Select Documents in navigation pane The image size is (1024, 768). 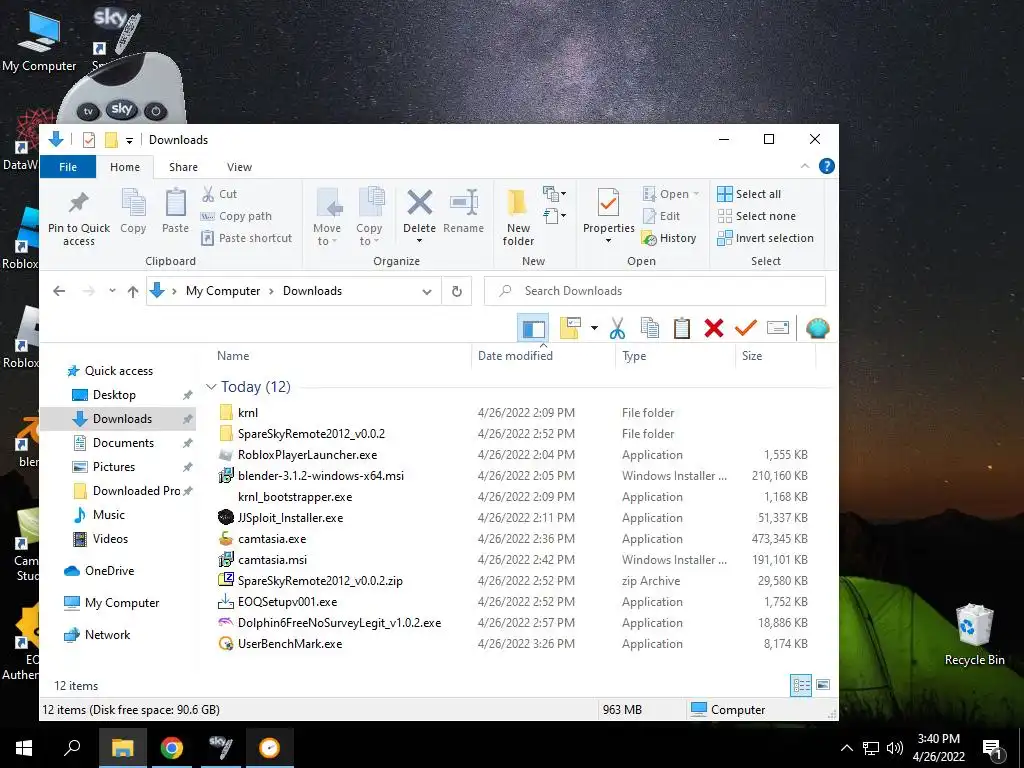click(x=123, y=443)
